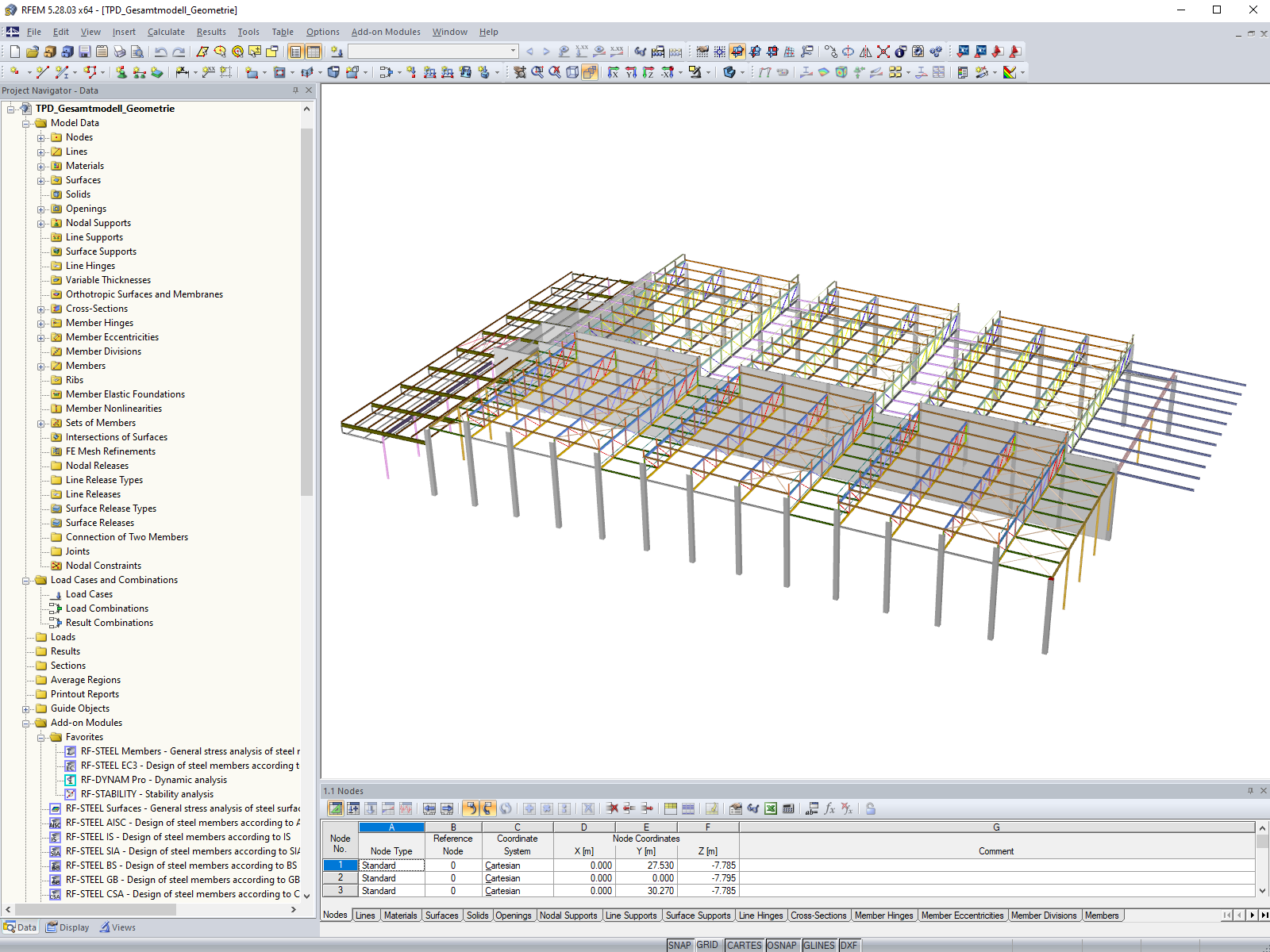Activate the wireframe display model icon
Image resolution: width=1270 pixels, height=952 pixels.
pyautogui.click(x=572, y=72)
